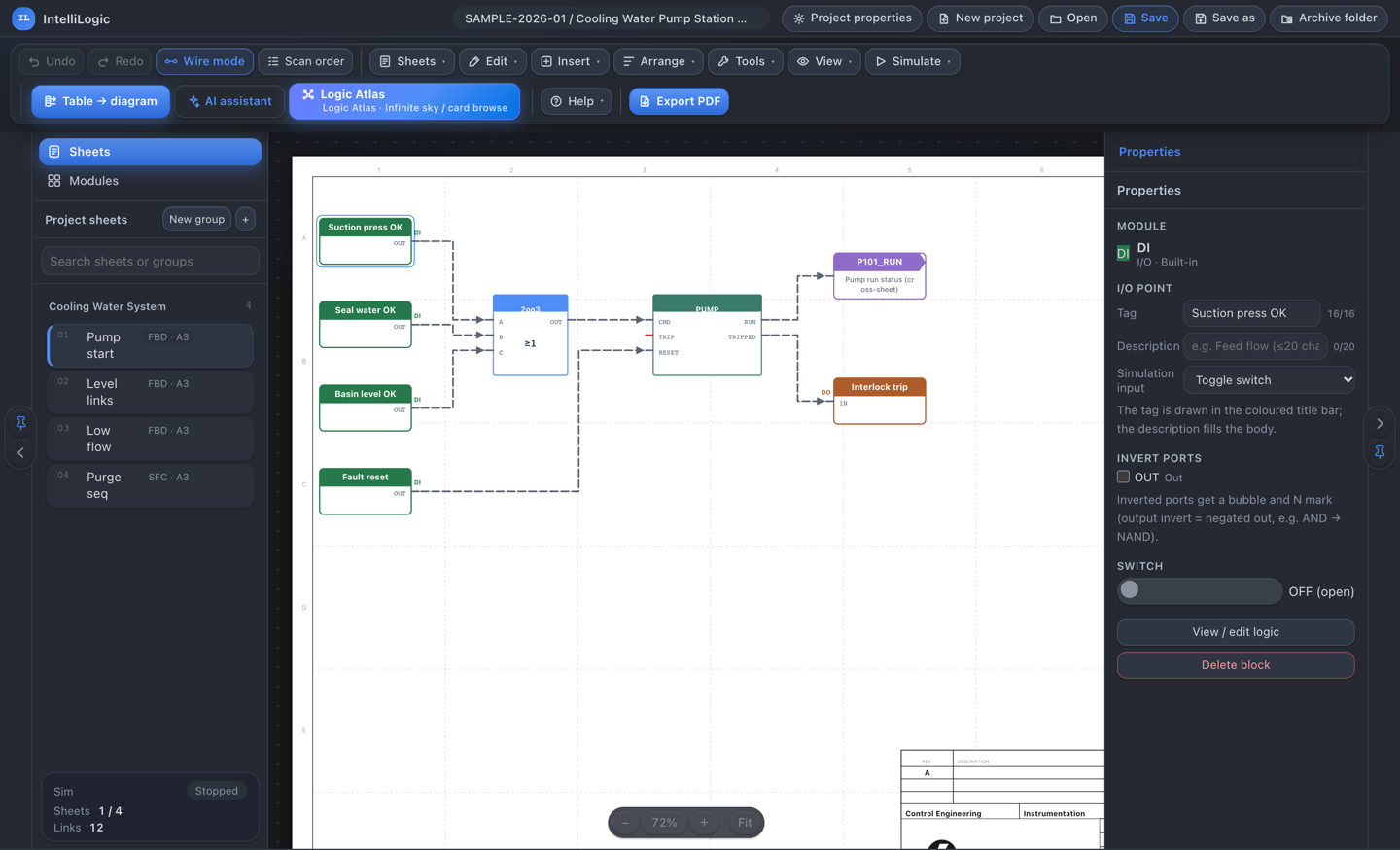Toggle the SWITCH to ON
This screenshot has height=850, width=1400.
[x=1199, y=590]
